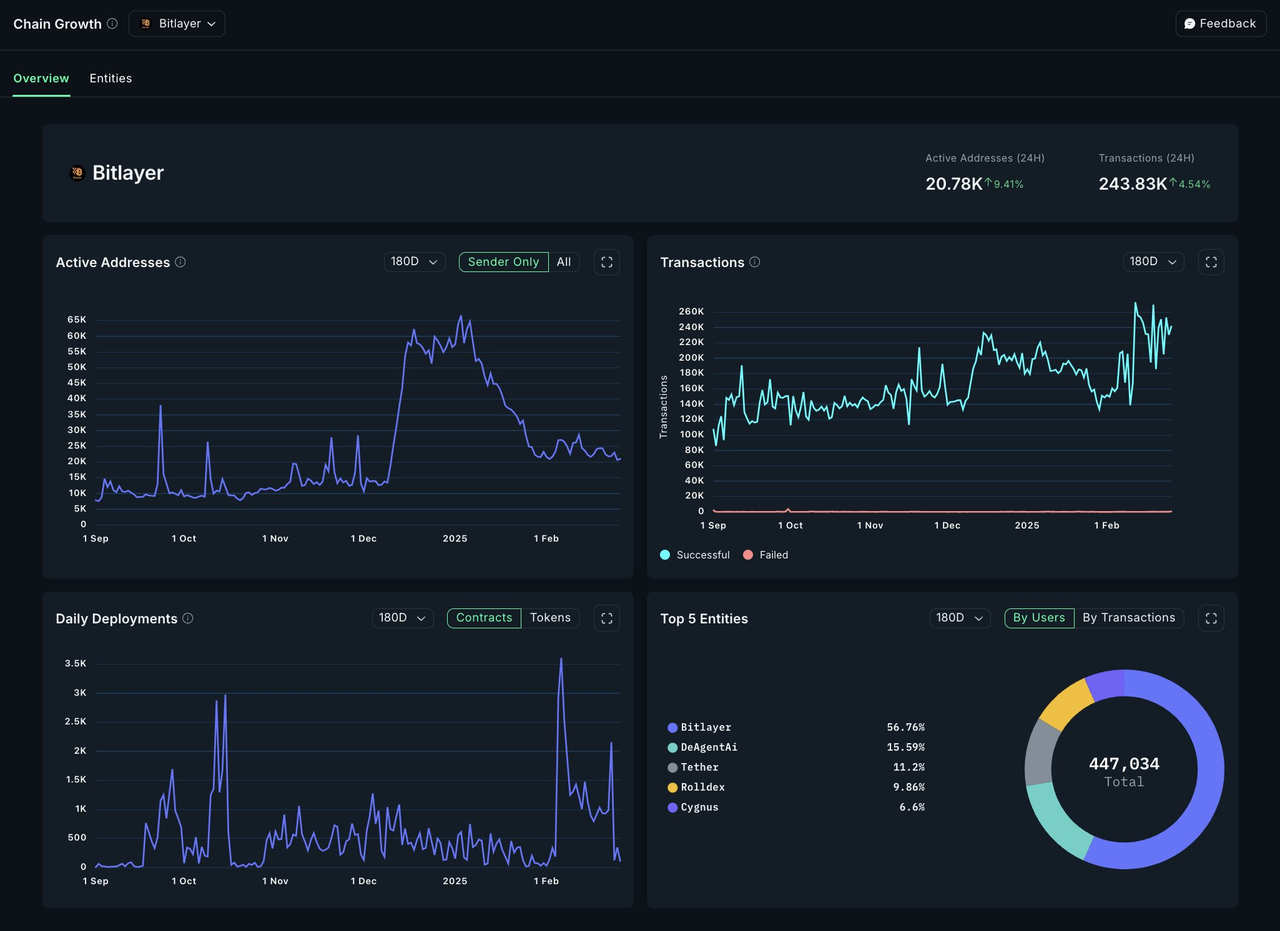Click info icon beside Transactions title
This screenshot has width=1280, height=931.
coord(755,262)
